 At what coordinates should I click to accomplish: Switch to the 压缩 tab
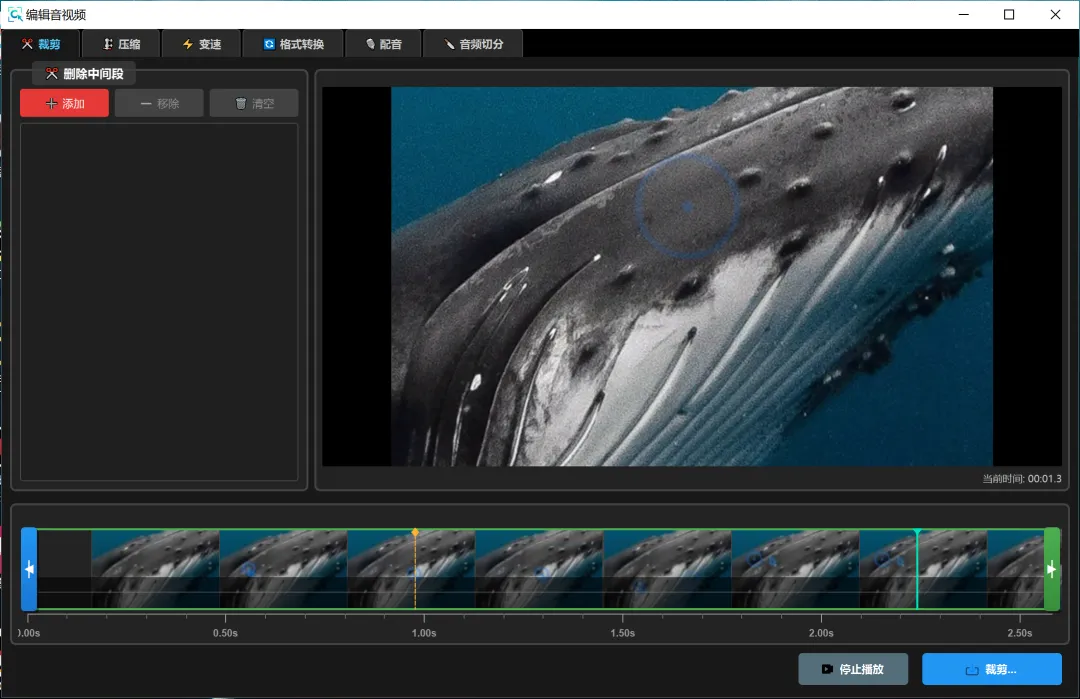tap(121, 44)
